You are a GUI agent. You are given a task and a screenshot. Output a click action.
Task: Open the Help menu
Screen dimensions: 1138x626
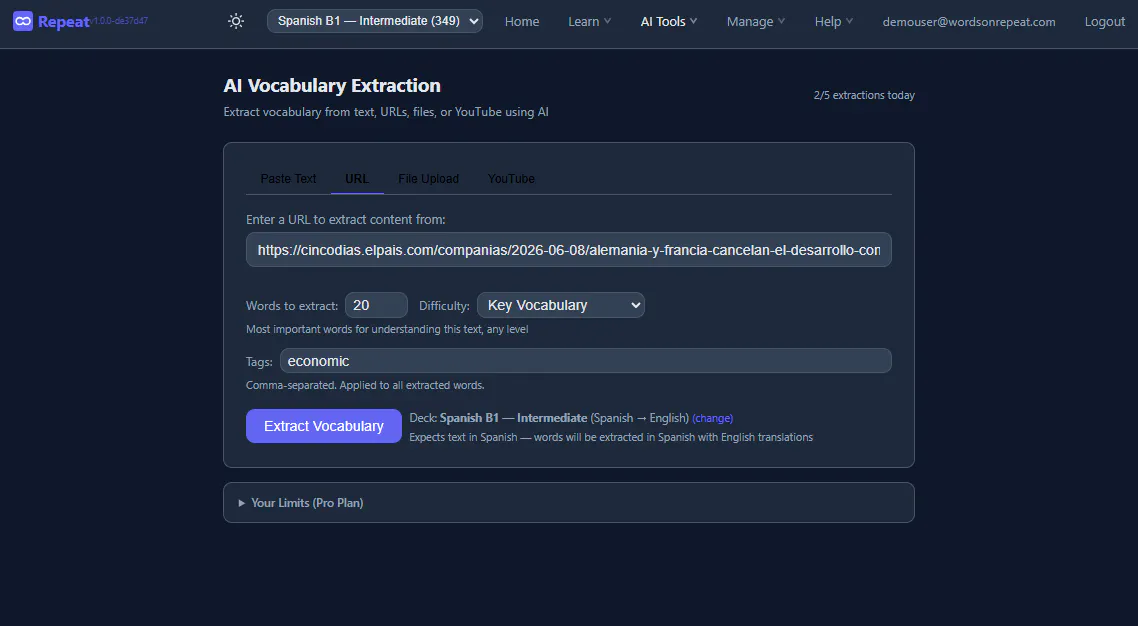click(833, 22)
